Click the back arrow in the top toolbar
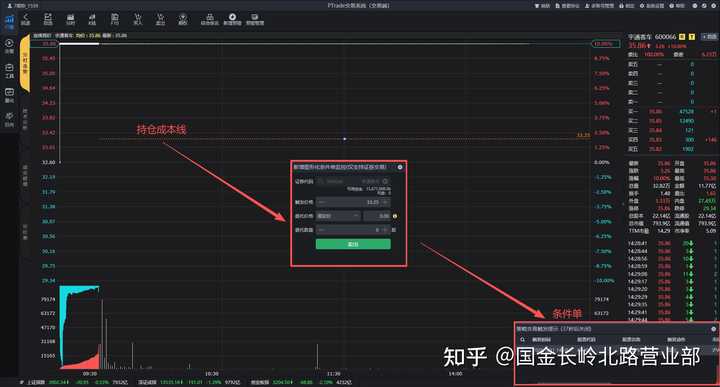Viewport: 720px width, 387px height. (x=26, y=17)
